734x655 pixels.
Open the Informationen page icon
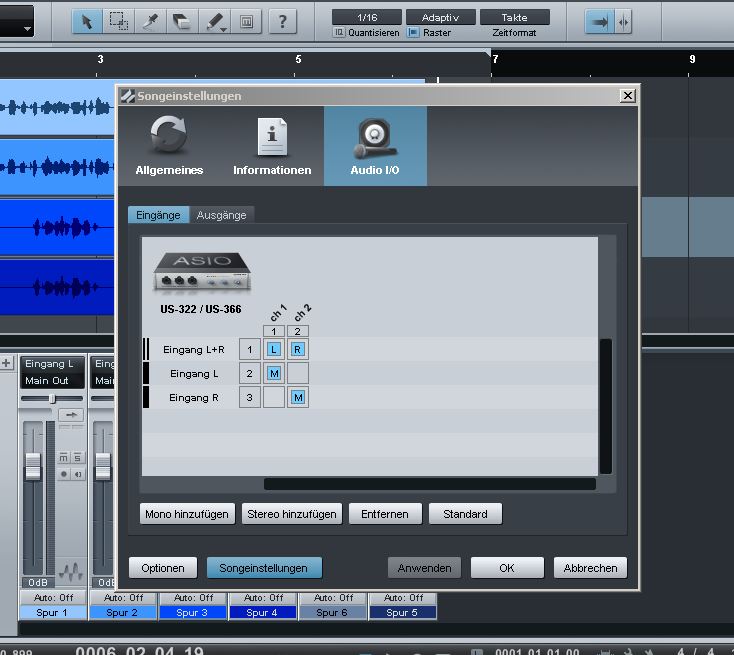[x=272, y=146]
